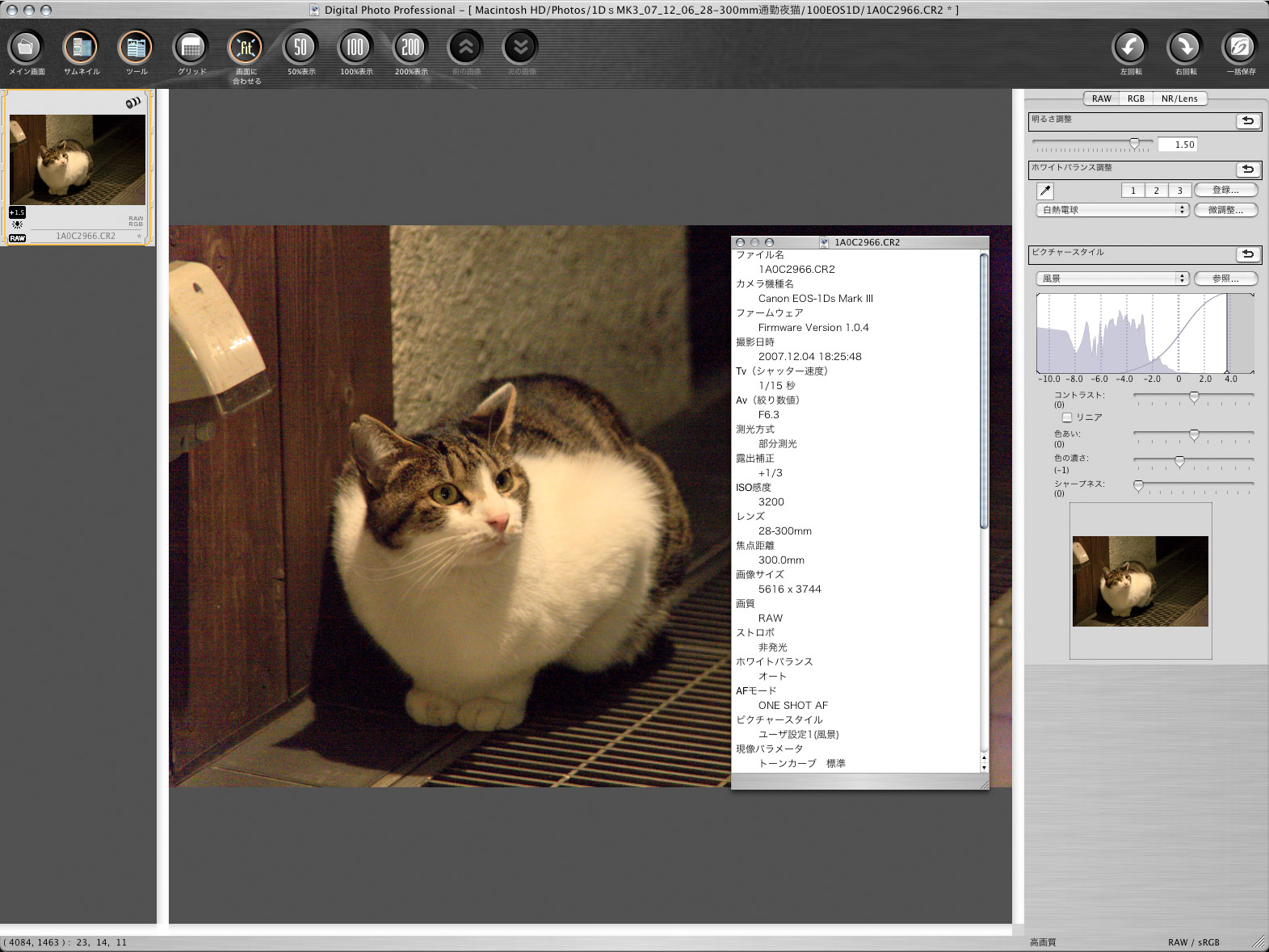This screenshot has height=952, width=1269.
Task: Adjust the sharpness (シャープネス) slider
Action: 1138,485
